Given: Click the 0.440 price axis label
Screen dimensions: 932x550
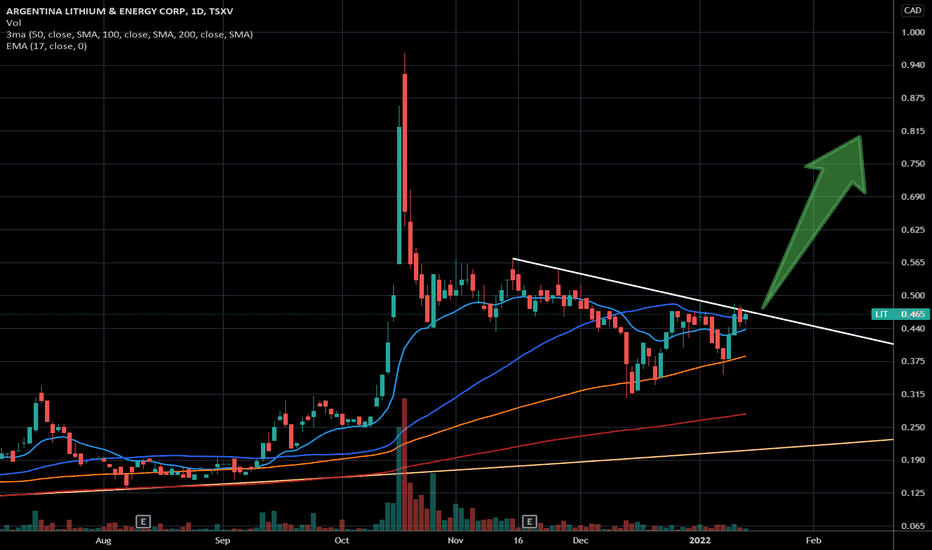Looking at the screenshot, I should [x=913, y=328].
